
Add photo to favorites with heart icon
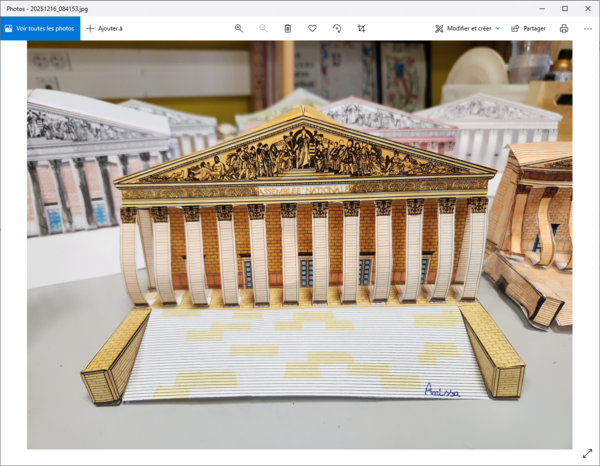pos(312,28)
